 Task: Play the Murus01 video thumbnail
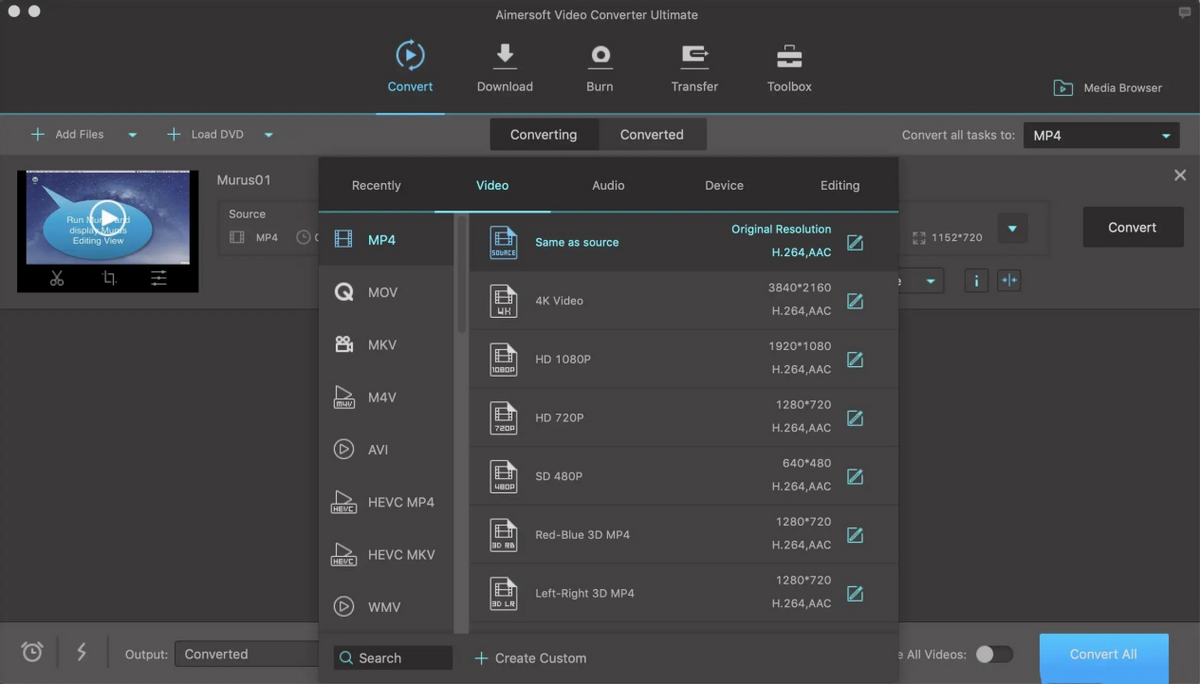(108, 216)
